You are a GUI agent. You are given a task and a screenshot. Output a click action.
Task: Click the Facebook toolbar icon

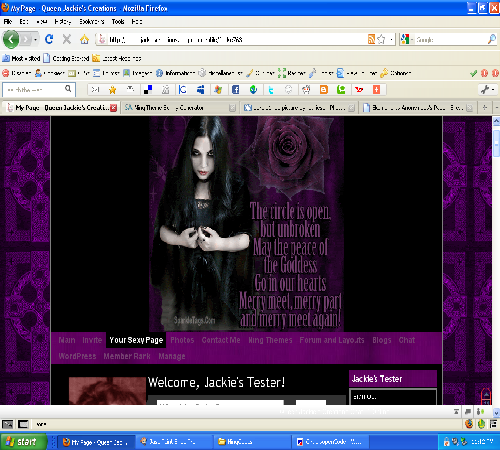[235, 90]
